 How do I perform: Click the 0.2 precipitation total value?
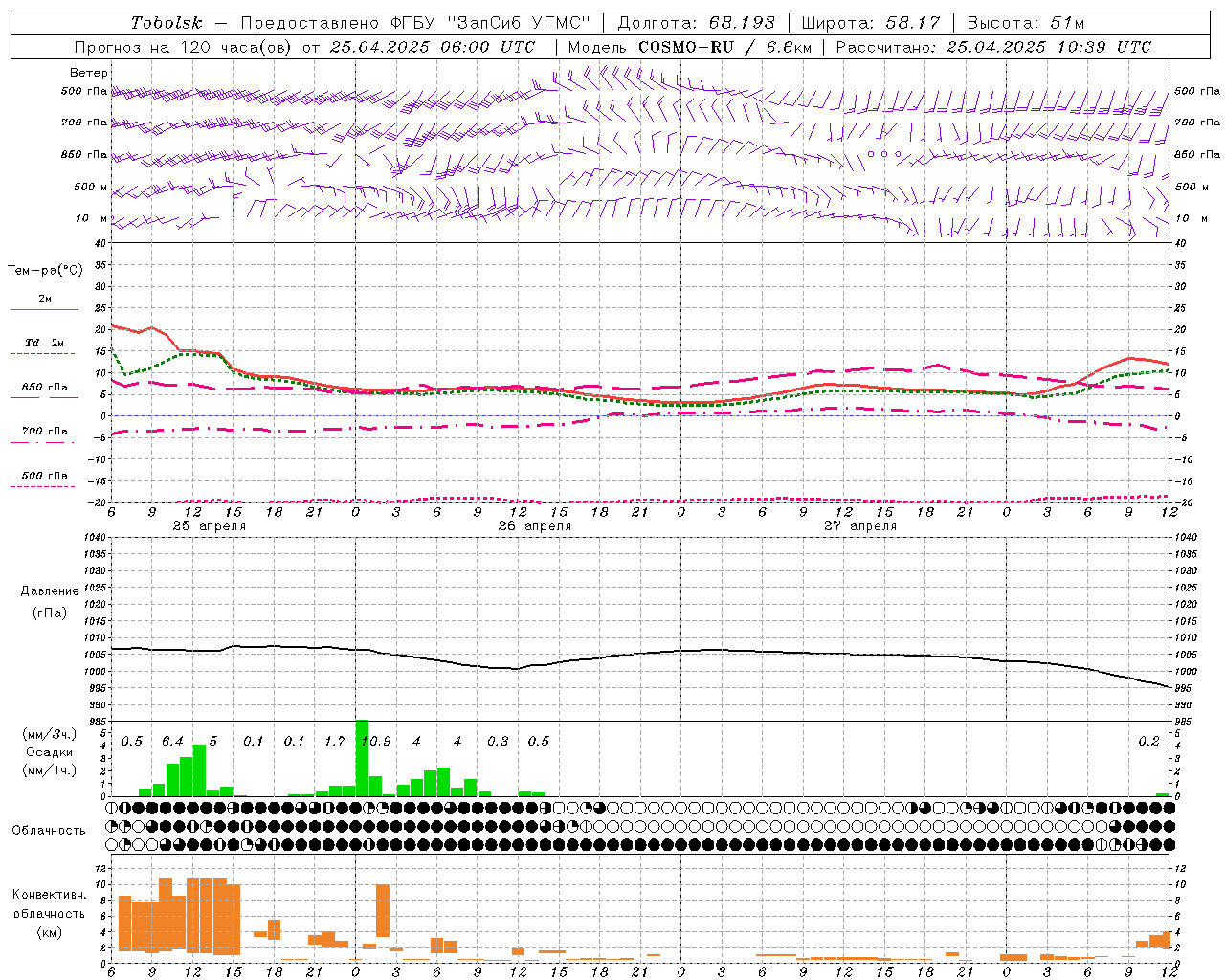[1148, 742]
